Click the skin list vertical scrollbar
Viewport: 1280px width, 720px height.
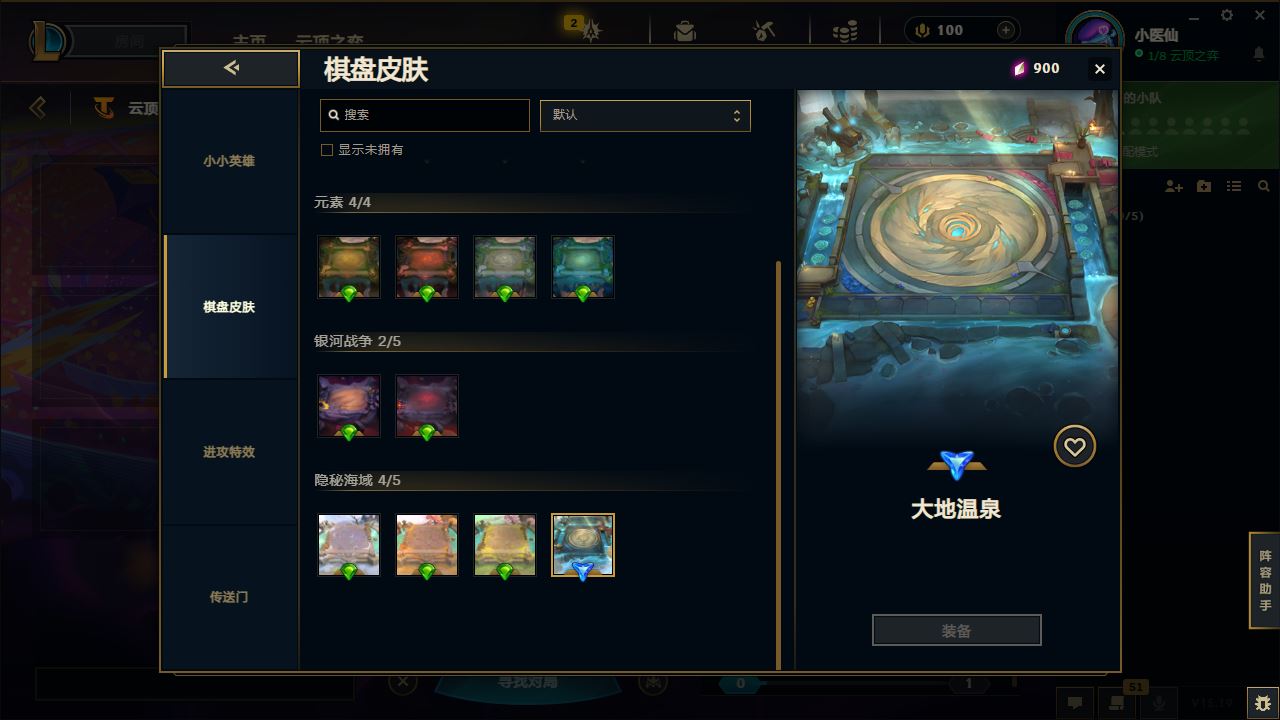[x=778, y=465]
